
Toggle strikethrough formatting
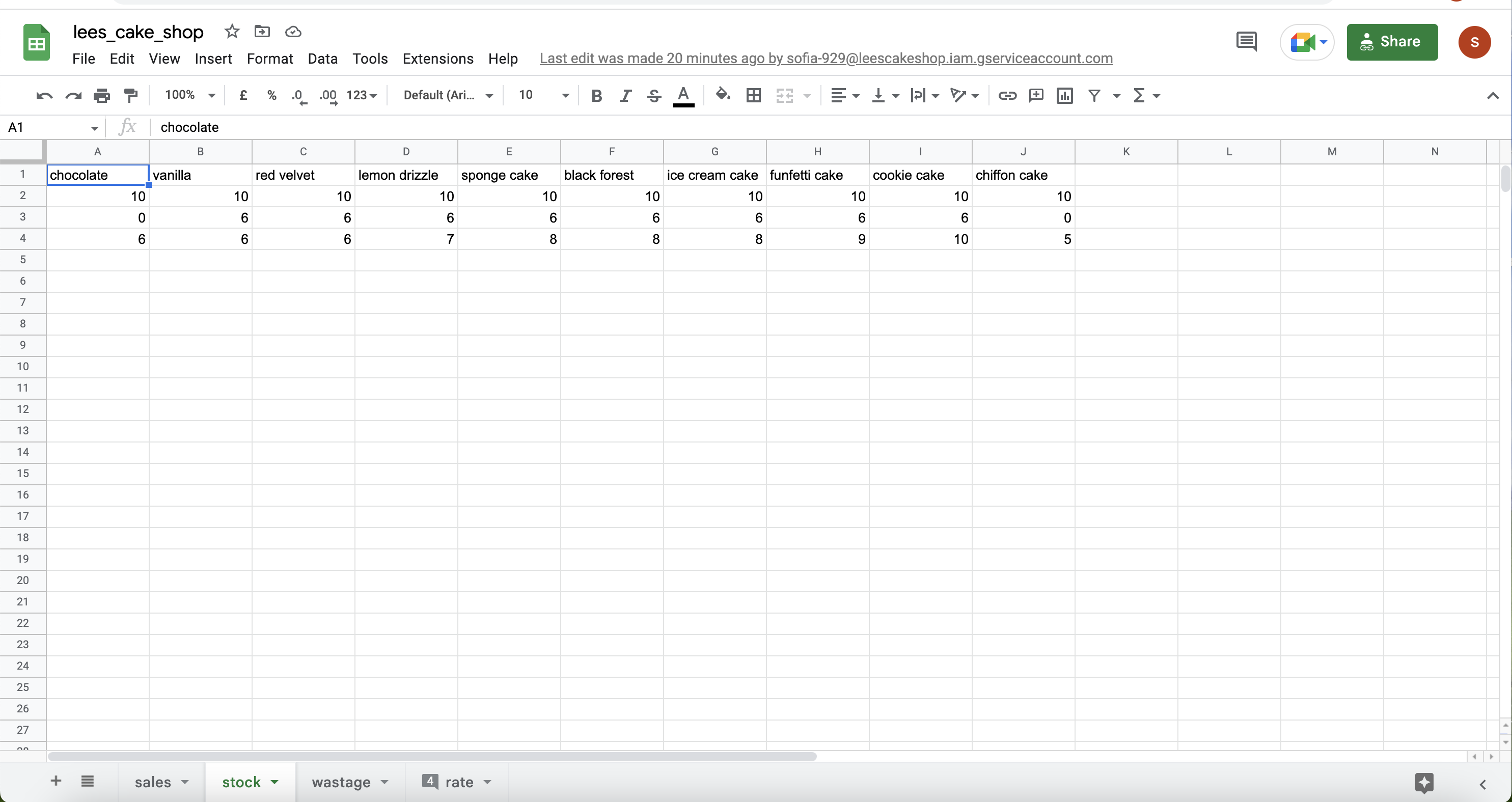654,96
